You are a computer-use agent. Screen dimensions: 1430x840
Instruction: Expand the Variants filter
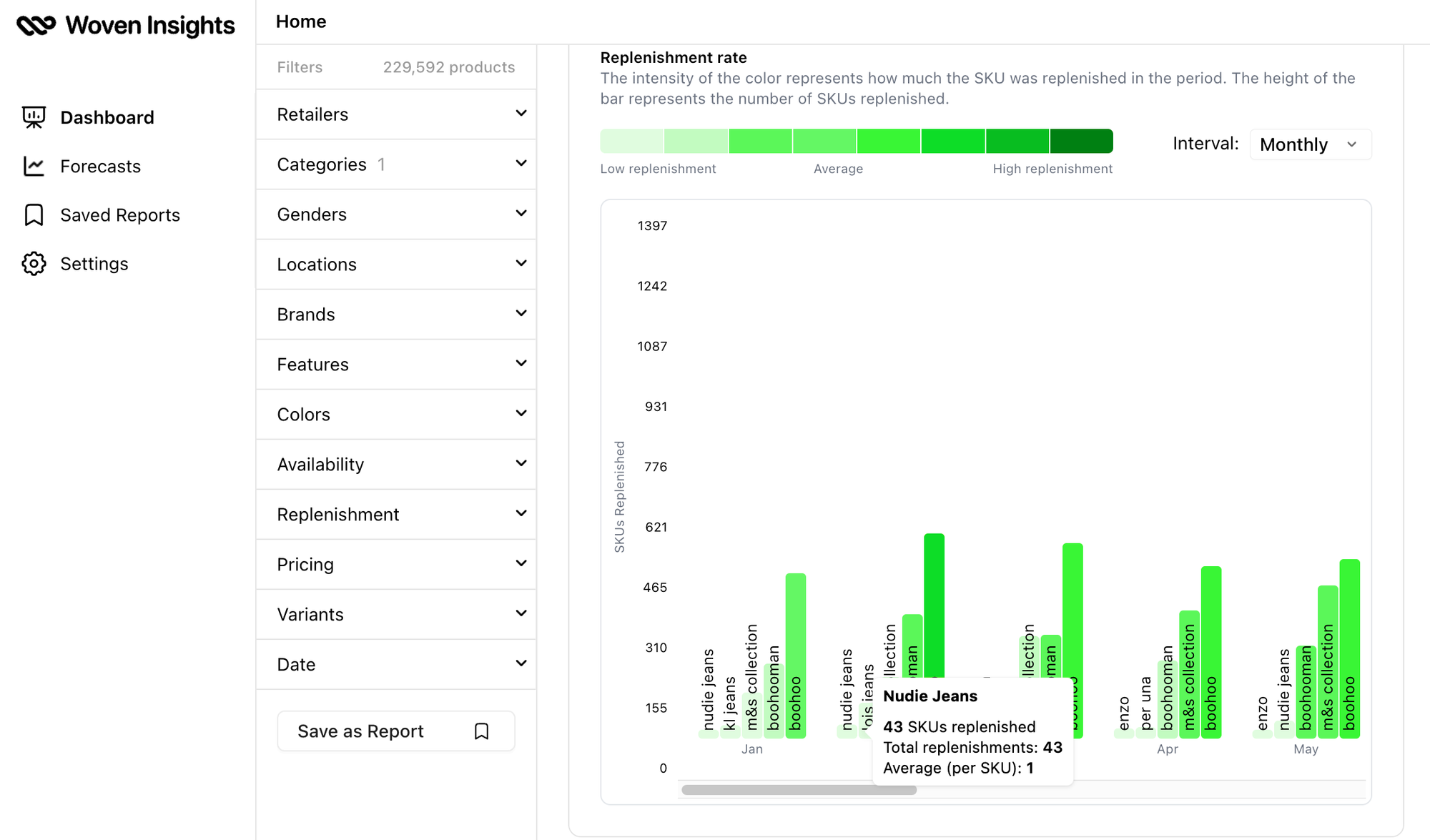click(x=396, y=615)
